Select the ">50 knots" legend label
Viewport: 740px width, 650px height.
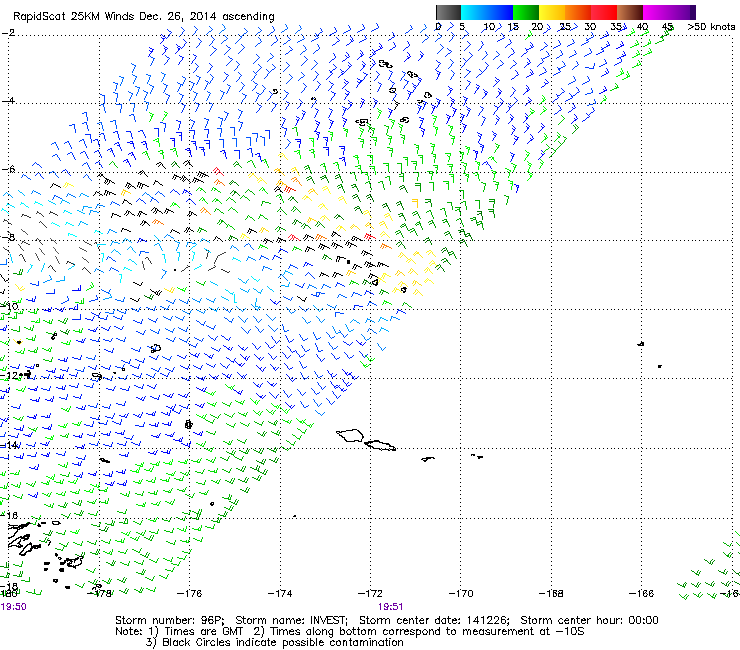(x=711, y=27)
